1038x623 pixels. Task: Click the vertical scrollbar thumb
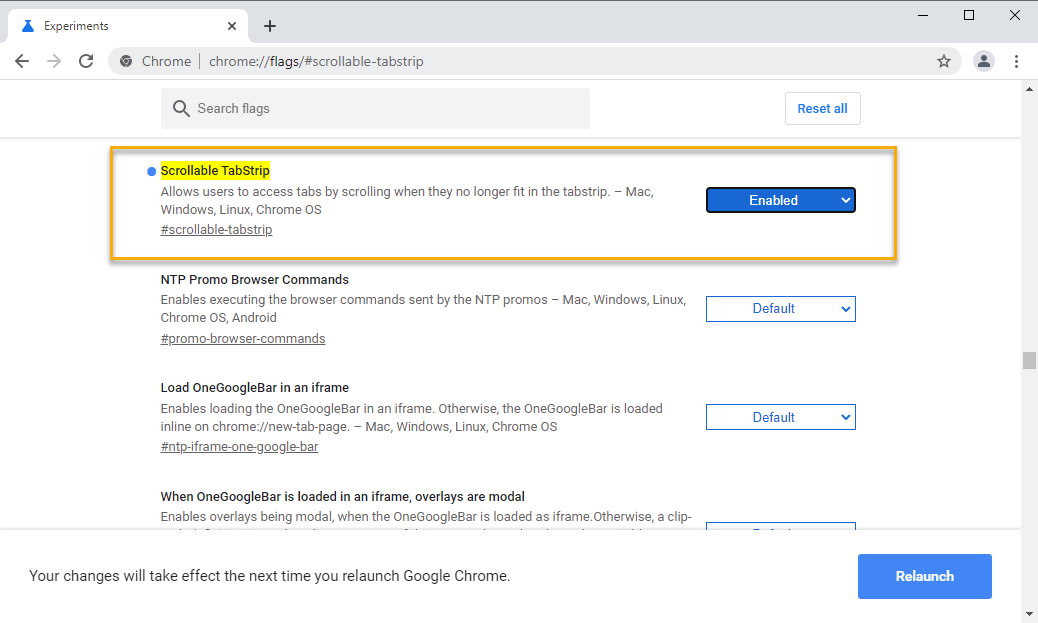[x=1029, y=361]
